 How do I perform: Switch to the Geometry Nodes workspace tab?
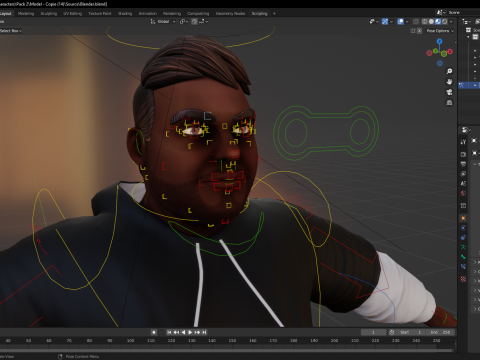tap(230, 13)
